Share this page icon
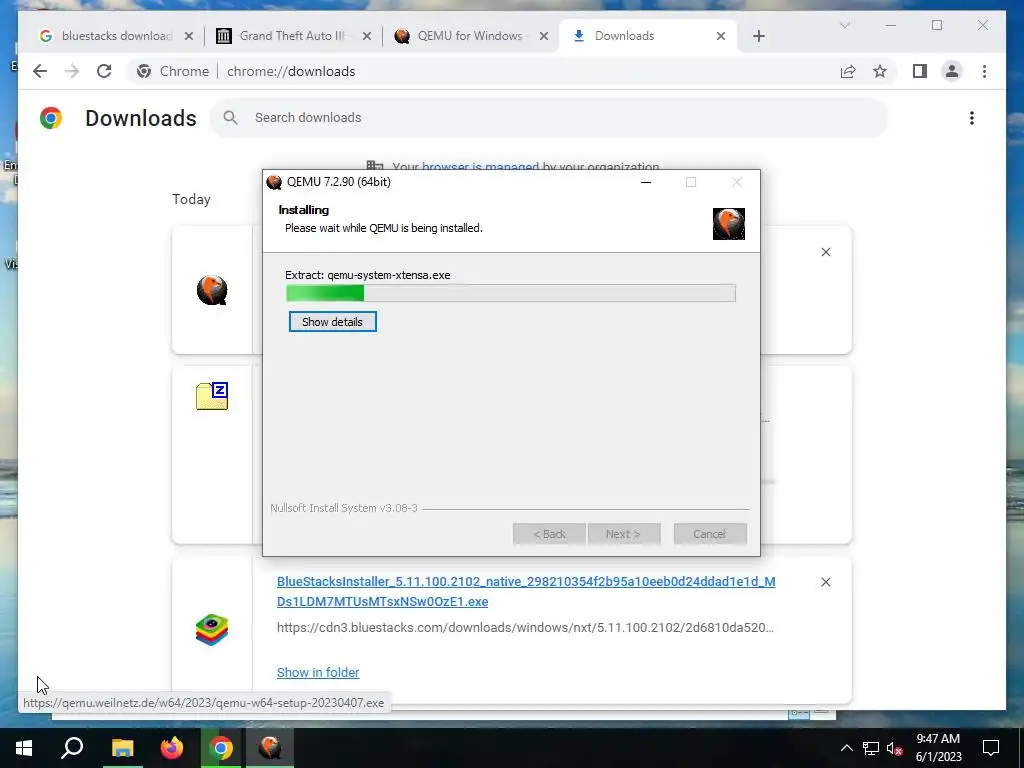The width and height of the screenshot is (1024, 768). (x=848, y=71)
